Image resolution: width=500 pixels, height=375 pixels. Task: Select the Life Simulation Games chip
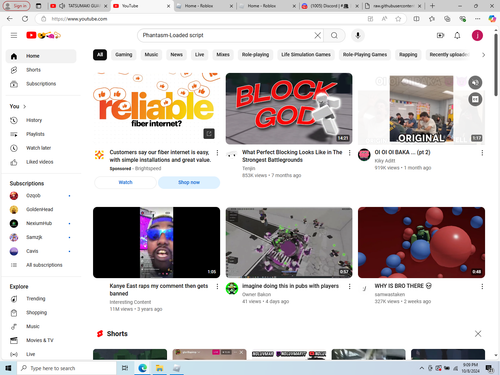pos(306,55)
